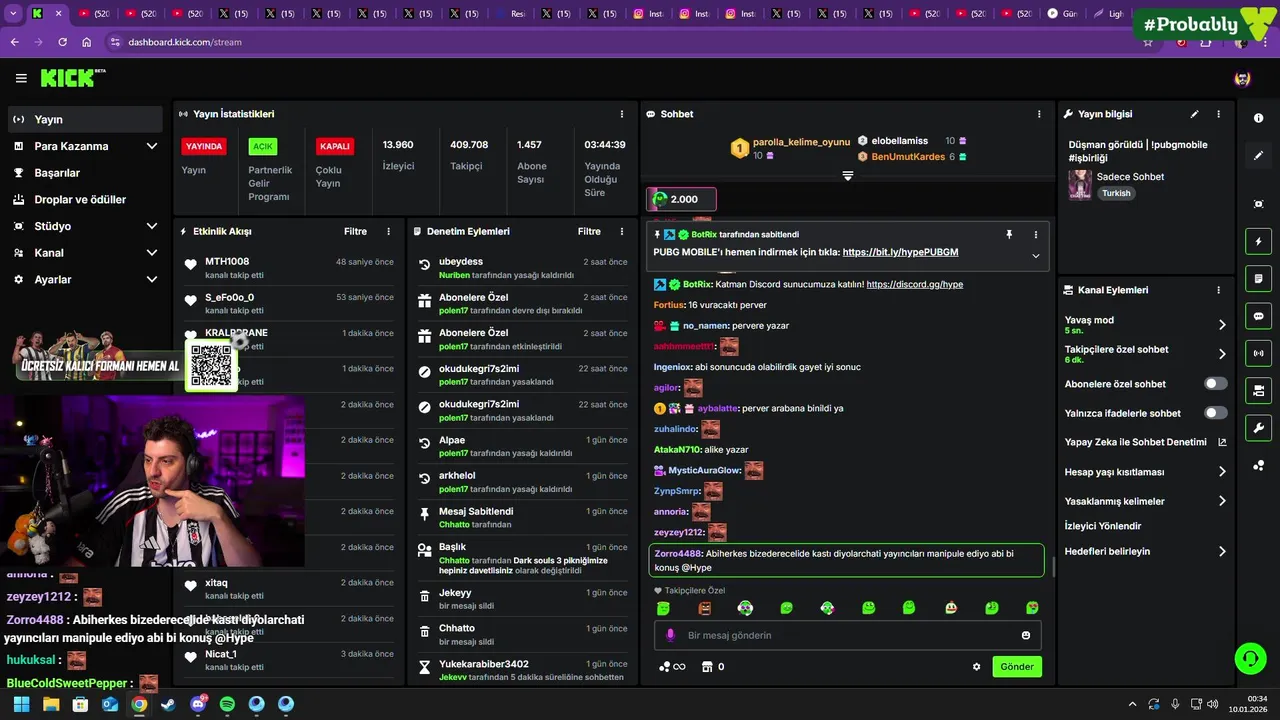Viewport: 1280px width, 720px height.
Task: Unpin the BotRix pinned message with the pin icon
Action: point(1009,234)
